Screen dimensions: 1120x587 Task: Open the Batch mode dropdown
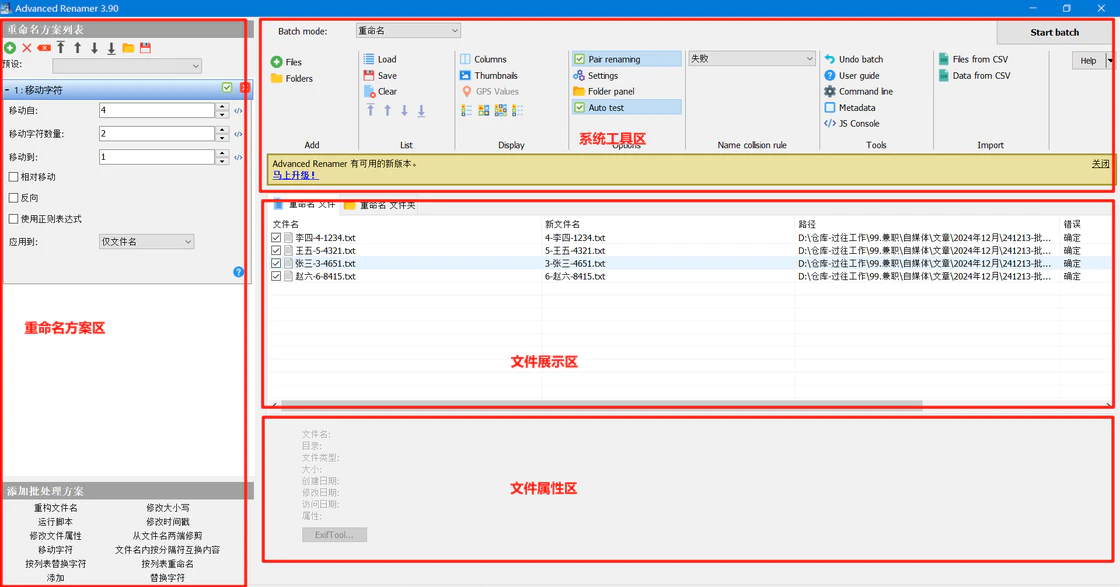(409, 30)
